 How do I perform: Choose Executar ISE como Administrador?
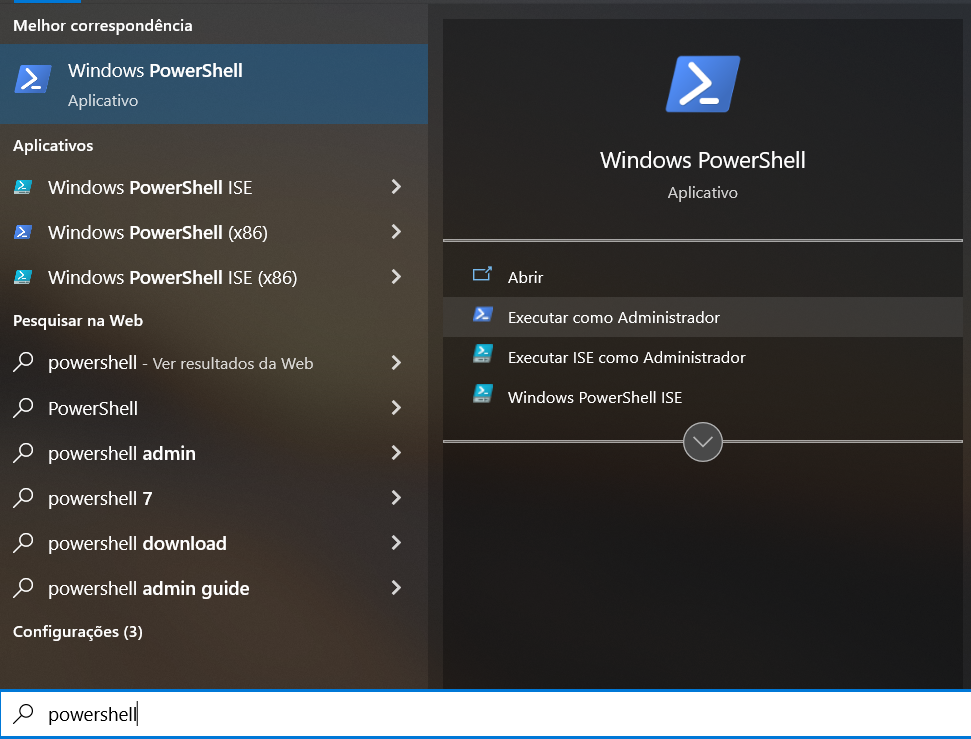click(x=703, y=357)
